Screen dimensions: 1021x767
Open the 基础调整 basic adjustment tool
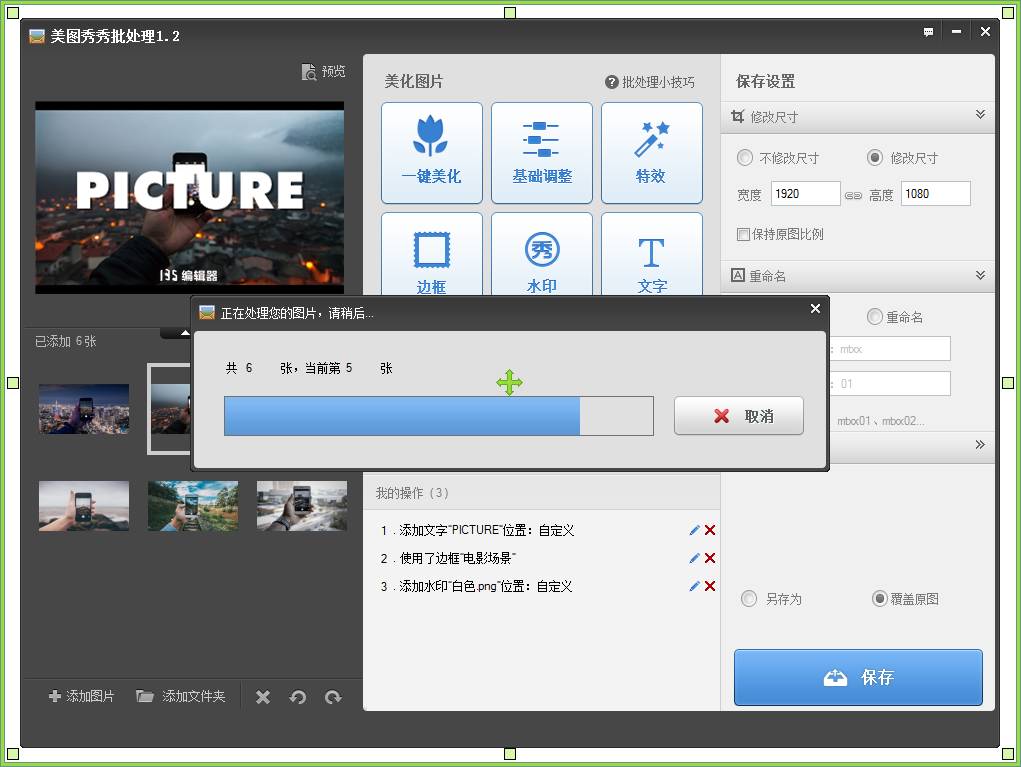542,152
